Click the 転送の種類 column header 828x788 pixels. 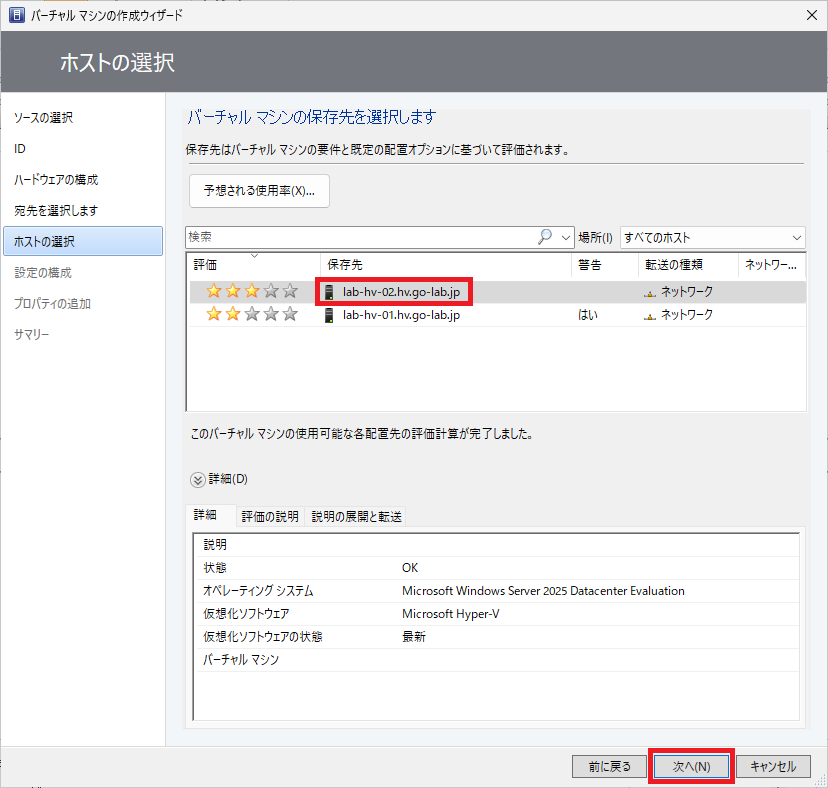tap(688, 265)
